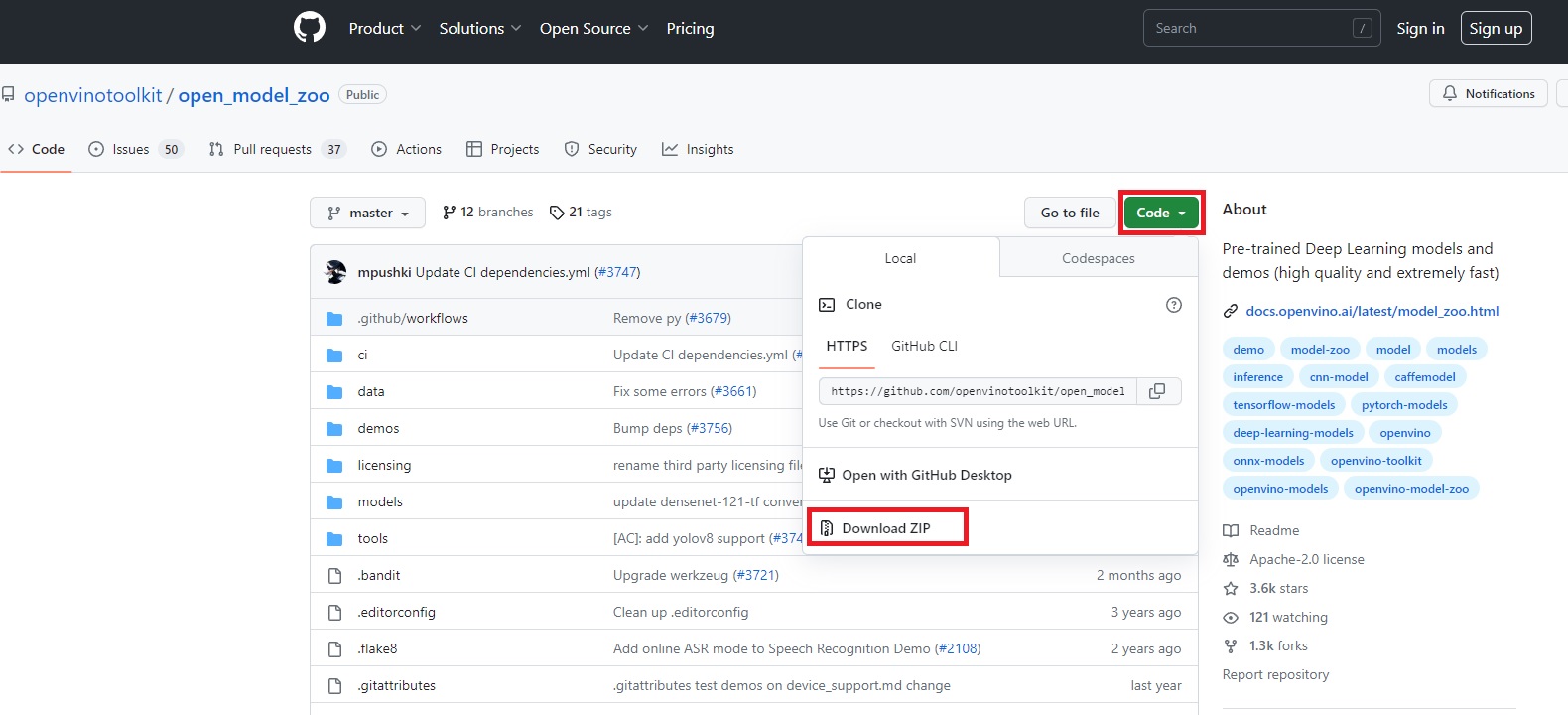Click the .editorconfig file icon
This screenshot has height=715, width=1568.
[334, 612]
